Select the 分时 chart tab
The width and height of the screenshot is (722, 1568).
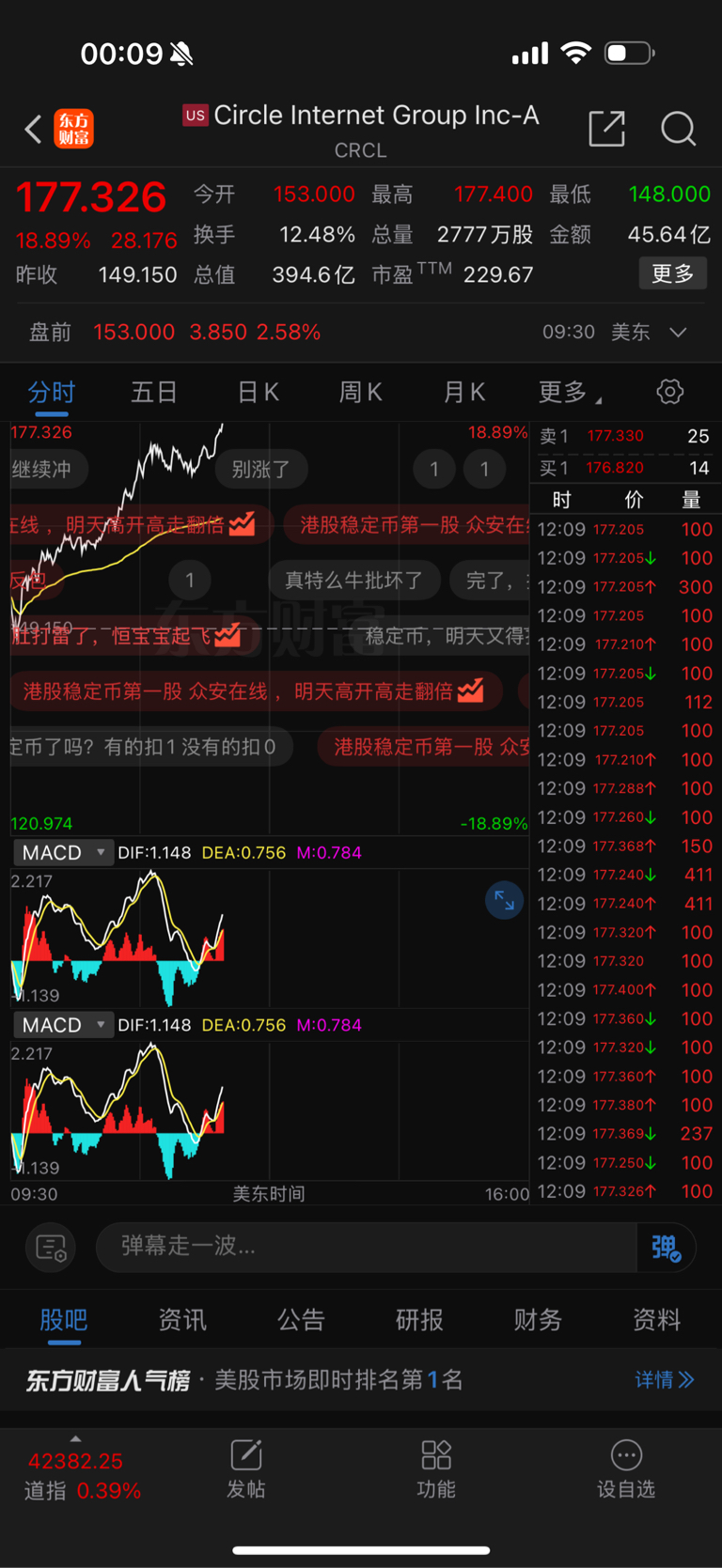51,393
